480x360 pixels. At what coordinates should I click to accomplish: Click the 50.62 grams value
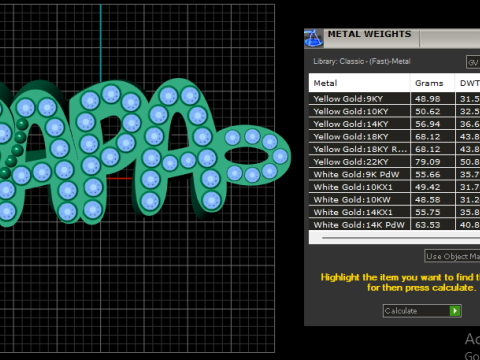coord(428,111)
